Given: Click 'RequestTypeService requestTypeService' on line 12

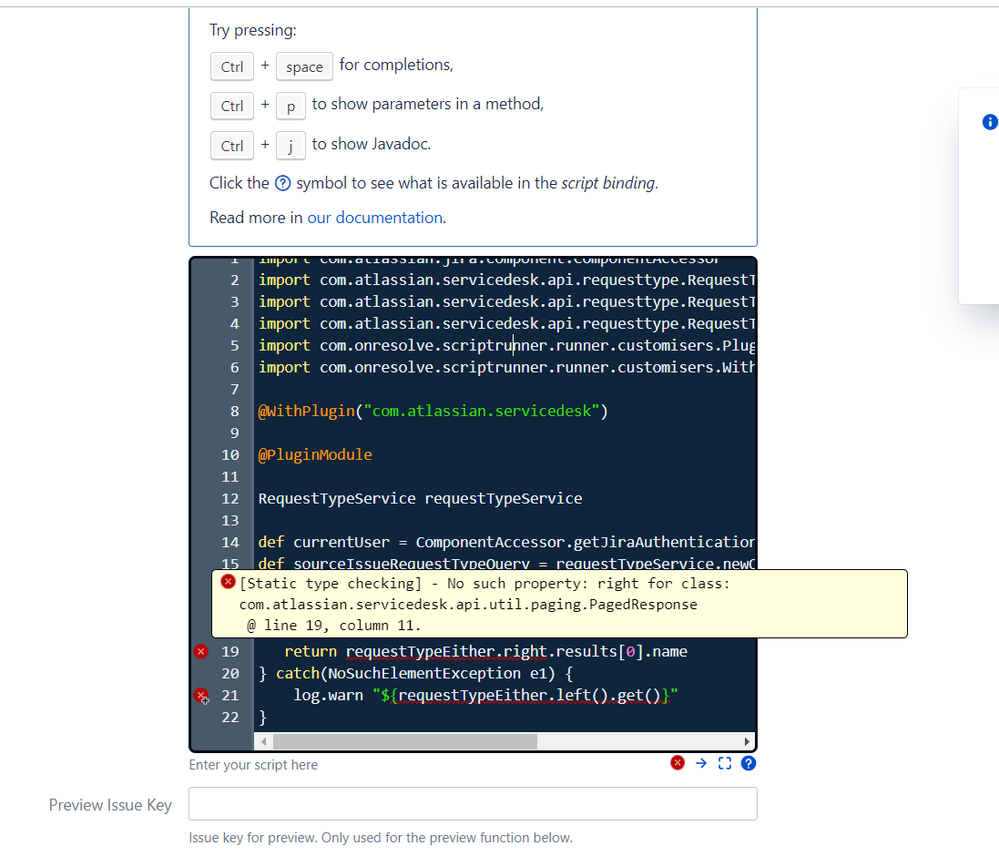Looking at the screenshot, I should (420, 498).
